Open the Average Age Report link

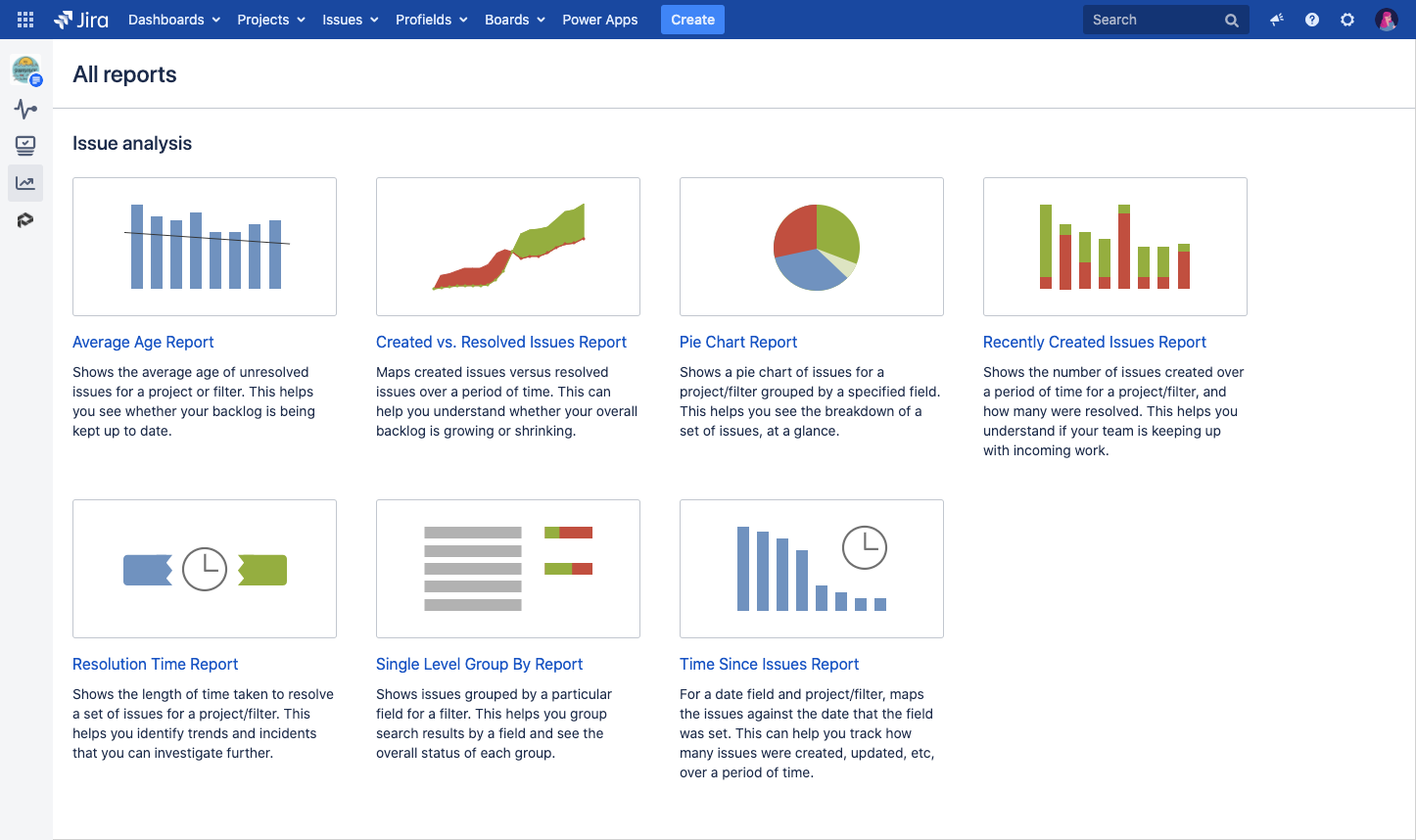point(143,342)
